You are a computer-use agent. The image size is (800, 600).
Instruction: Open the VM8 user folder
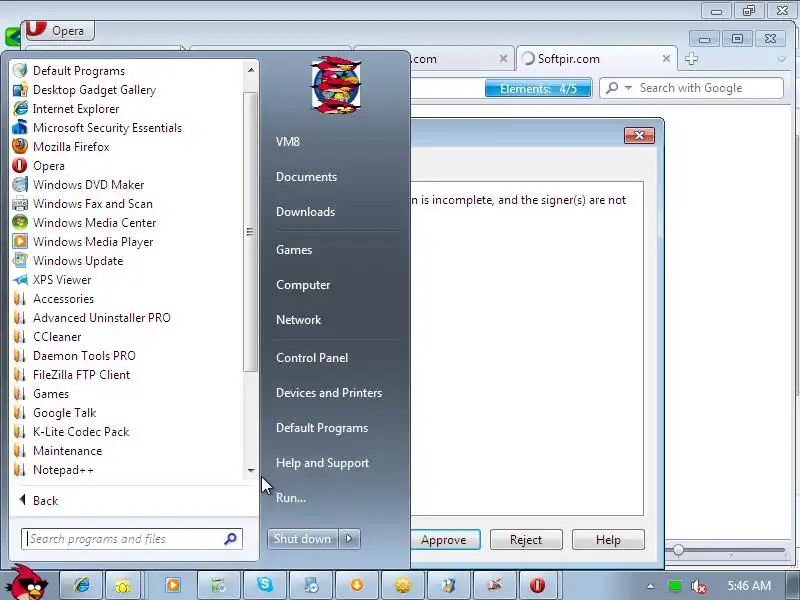tap(288, 142)
